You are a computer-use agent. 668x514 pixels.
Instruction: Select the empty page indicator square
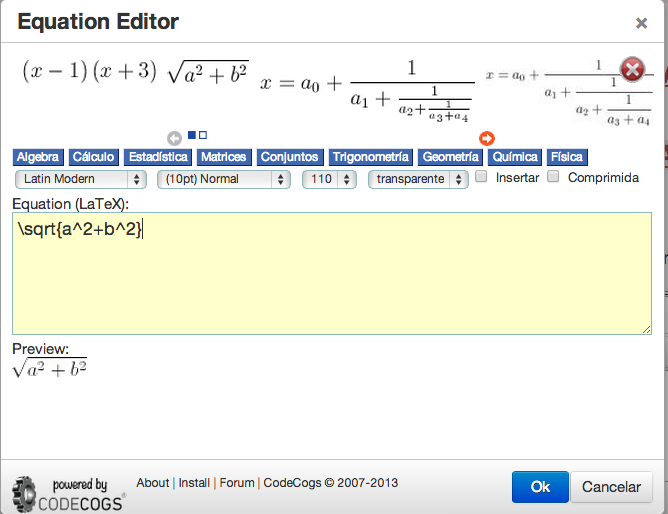[x=203, y=134]
